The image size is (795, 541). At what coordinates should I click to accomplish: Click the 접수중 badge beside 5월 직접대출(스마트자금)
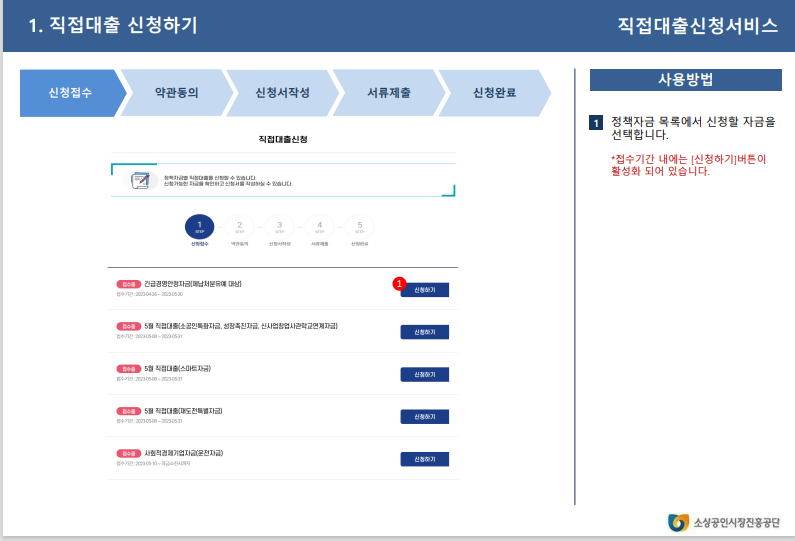tap(129, 369)
